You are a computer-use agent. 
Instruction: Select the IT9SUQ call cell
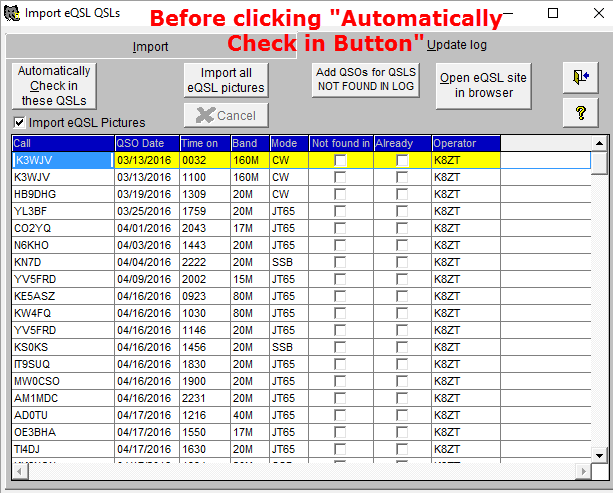point(63,364)
